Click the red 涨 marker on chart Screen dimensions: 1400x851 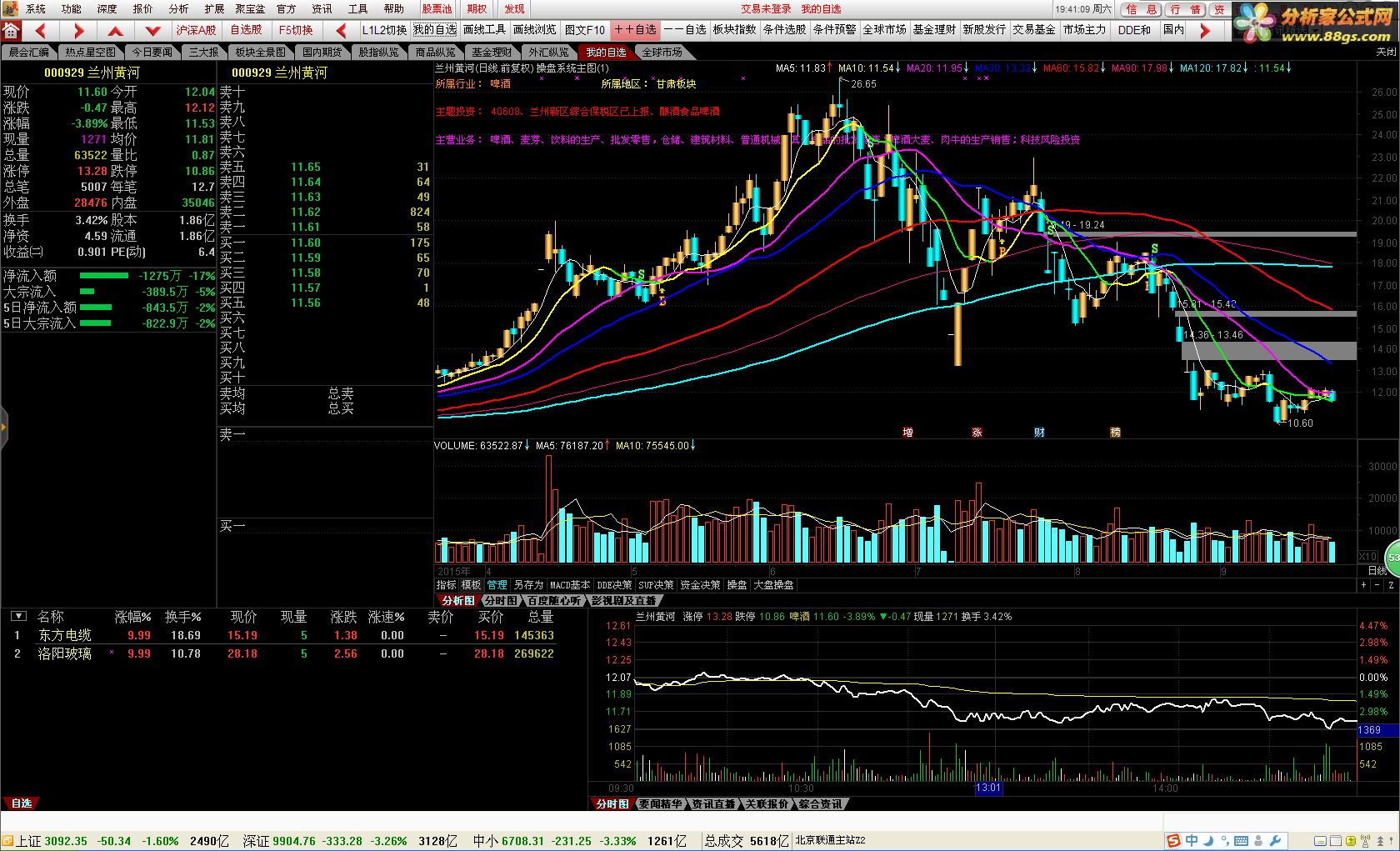(977, 432)
